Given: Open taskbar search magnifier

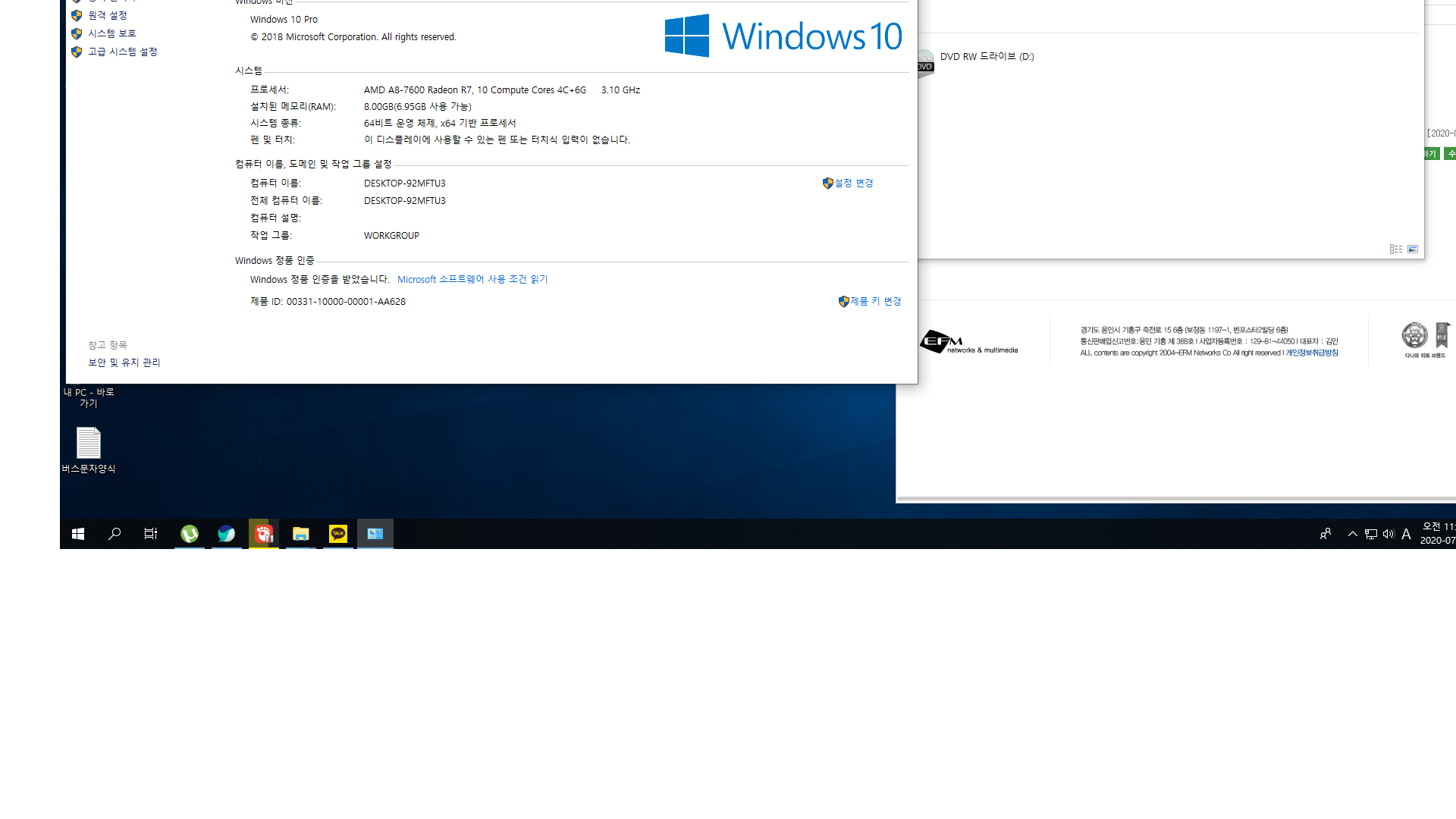Looking at the screenshot, I should coord(115,534).
